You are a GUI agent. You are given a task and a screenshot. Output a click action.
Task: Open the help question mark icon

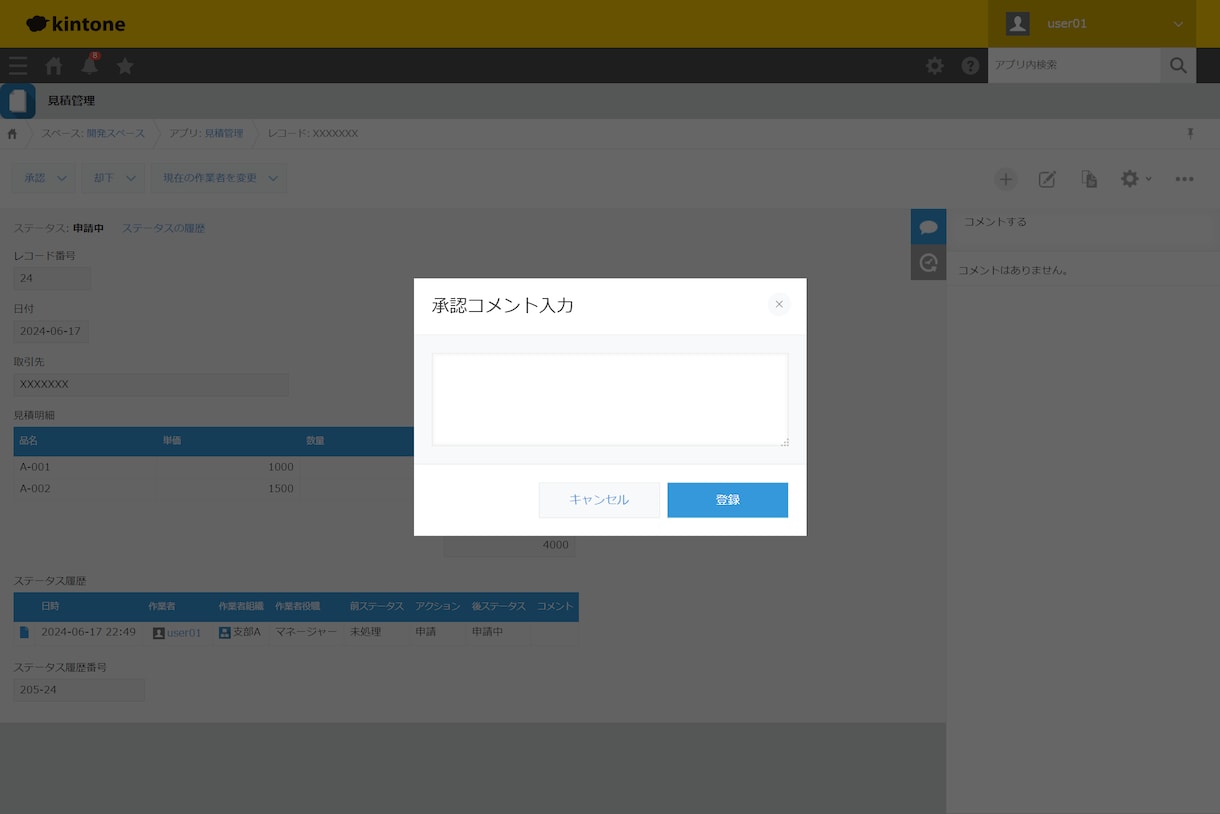tap(970, 66)
